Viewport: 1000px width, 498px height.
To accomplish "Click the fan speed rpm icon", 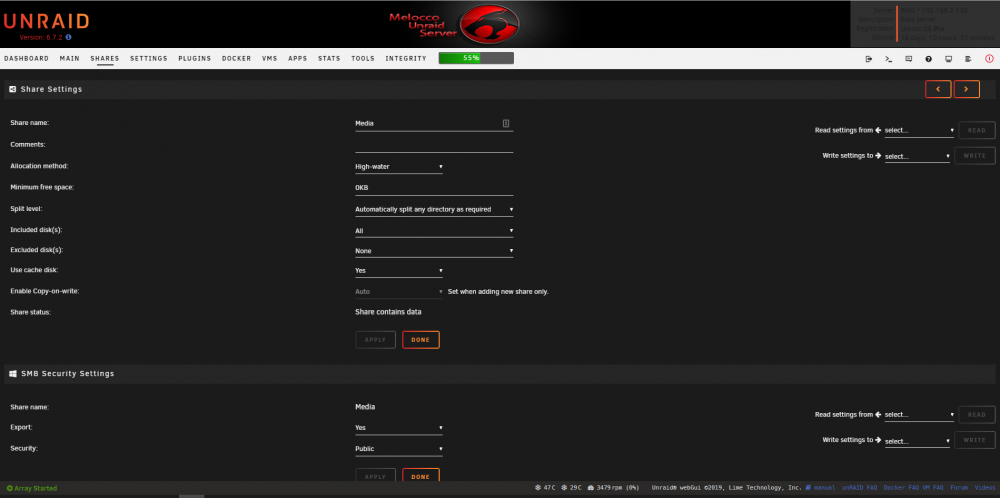I will click(x=591, y=488).
